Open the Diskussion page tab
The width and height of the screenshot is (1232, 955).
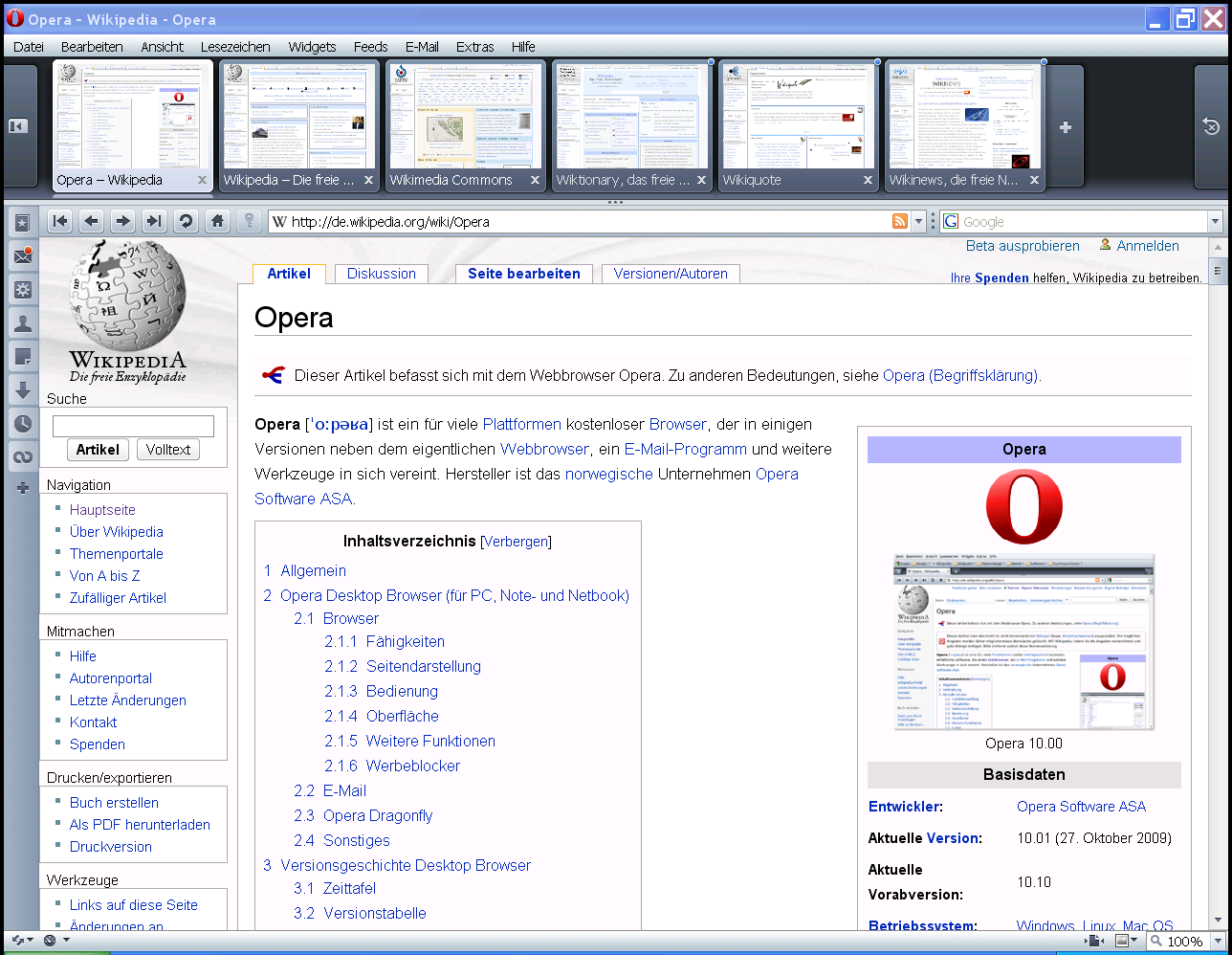[382, 274]
